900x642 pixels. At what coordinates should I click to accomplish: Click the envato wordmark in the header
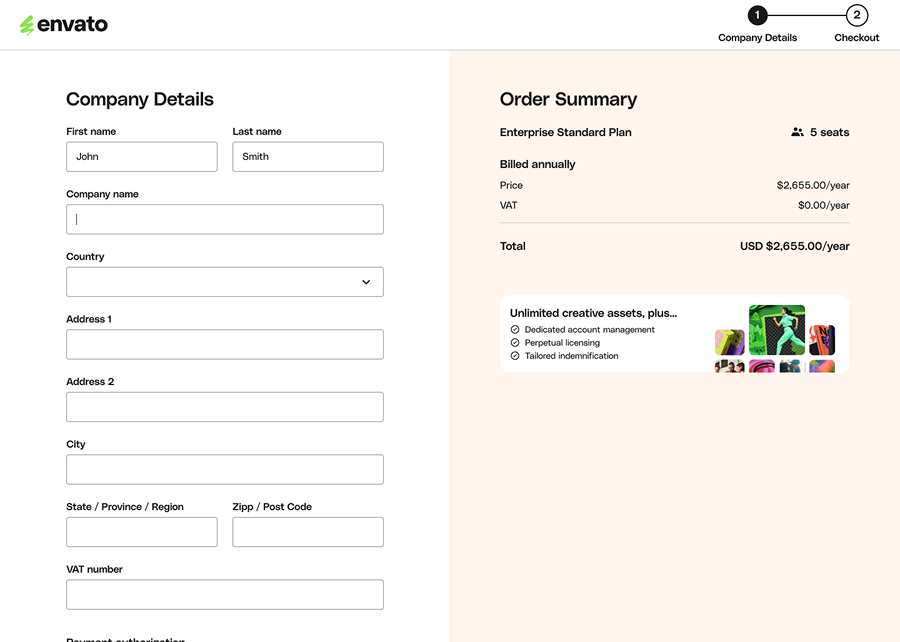tap(75, 24)
